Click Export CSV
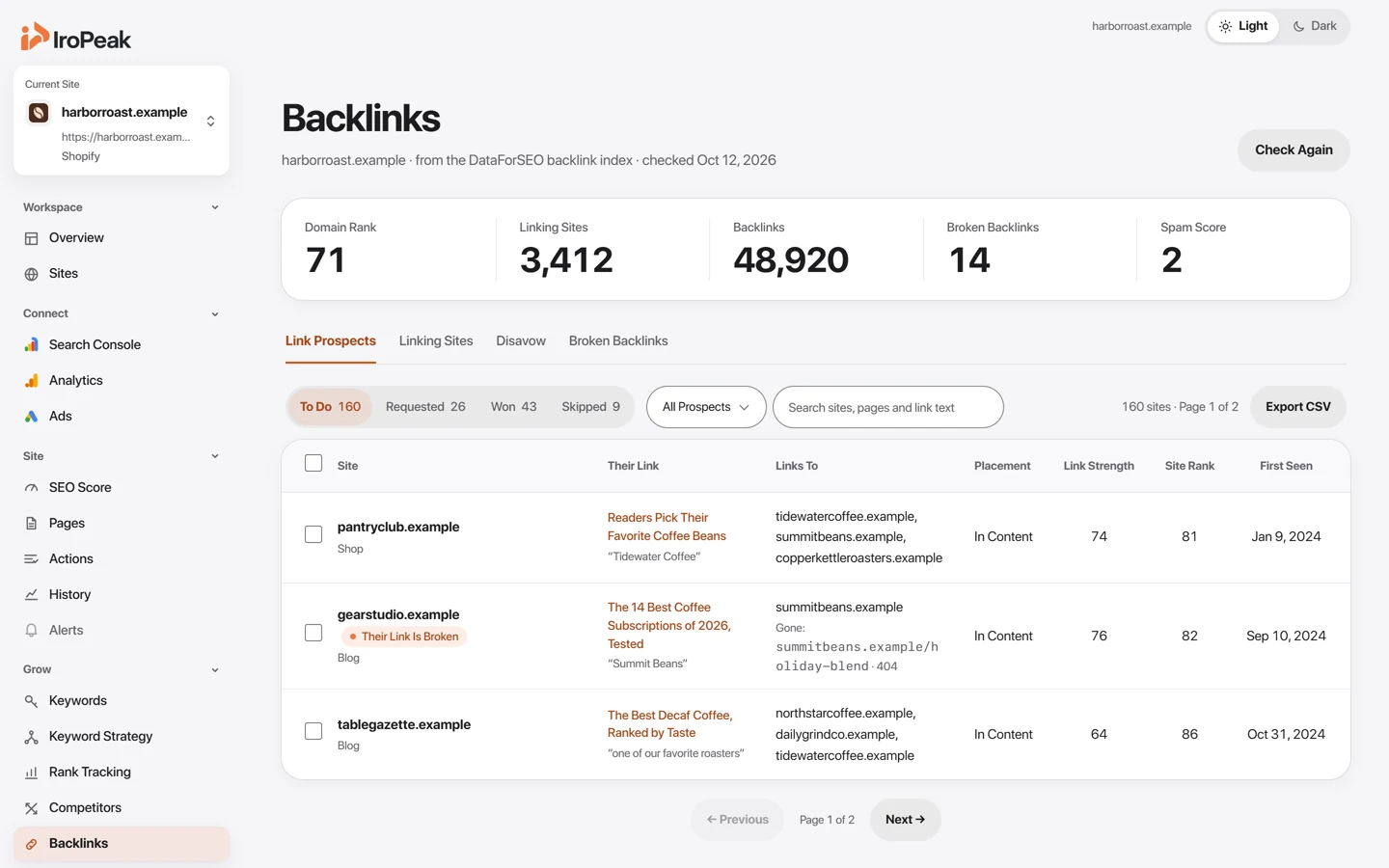 tap(1297, 407)
